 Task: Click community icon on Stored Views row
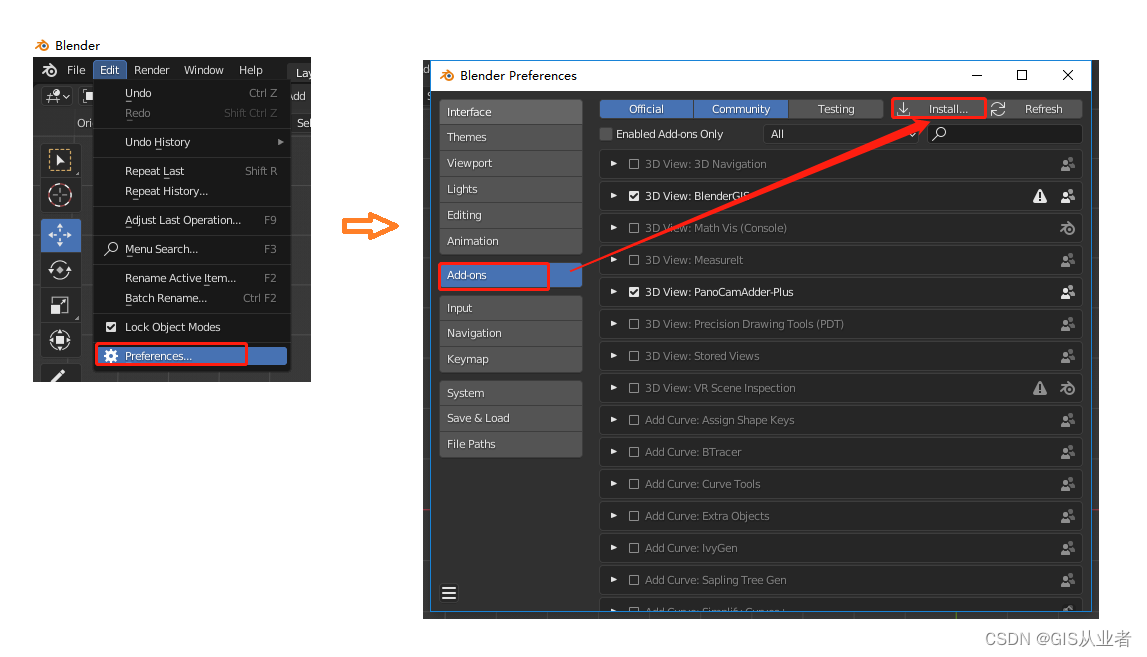point(1068,356)
